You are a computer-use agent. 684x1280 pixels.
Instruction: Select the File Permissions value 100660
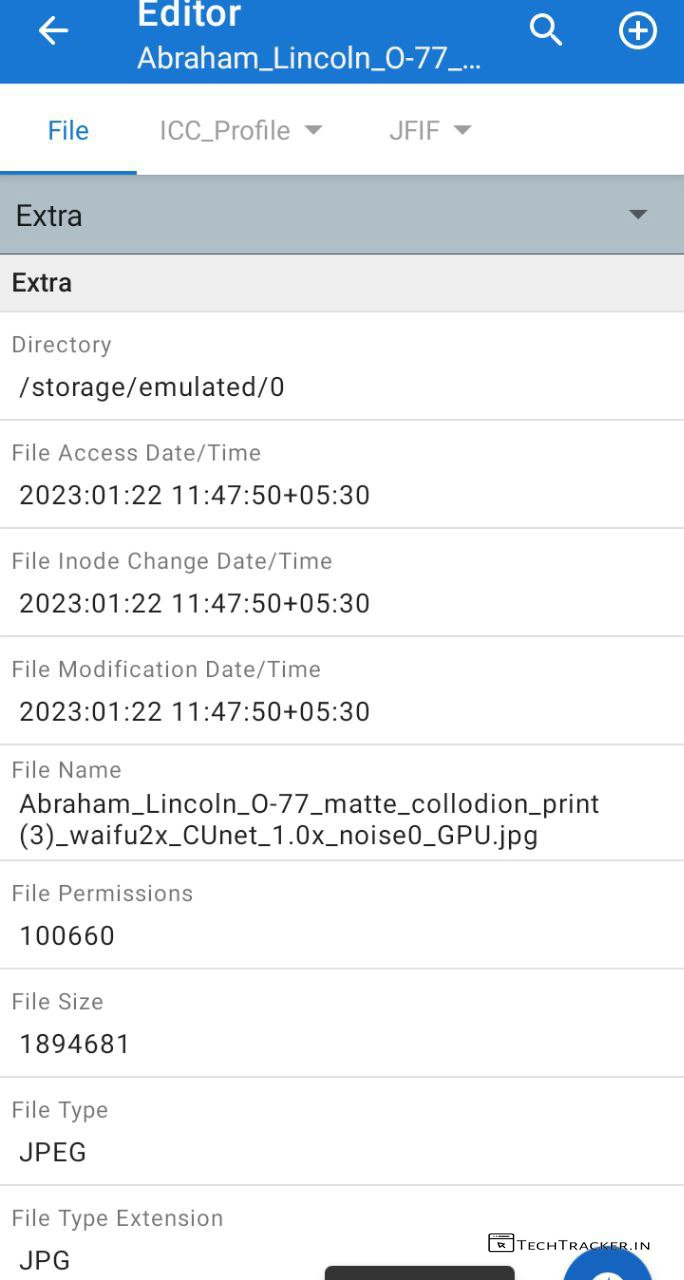[x=67, y=935]
